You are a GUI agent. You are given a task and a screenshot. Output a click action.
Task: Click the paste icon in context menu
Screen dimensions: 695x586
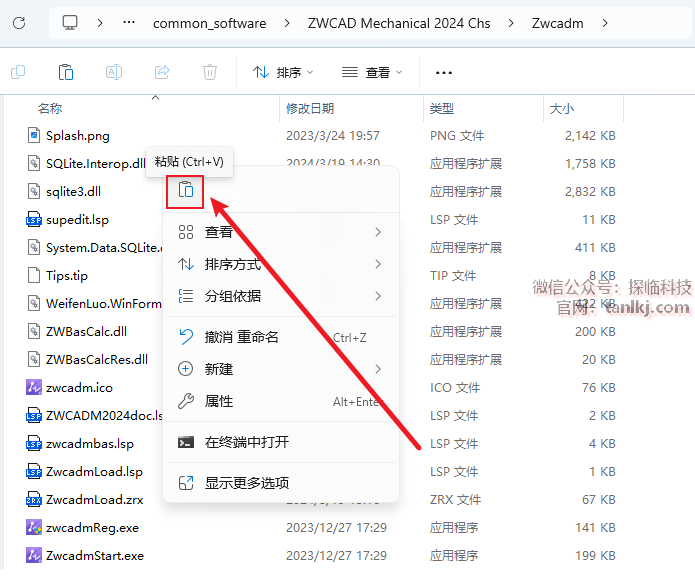186,190
